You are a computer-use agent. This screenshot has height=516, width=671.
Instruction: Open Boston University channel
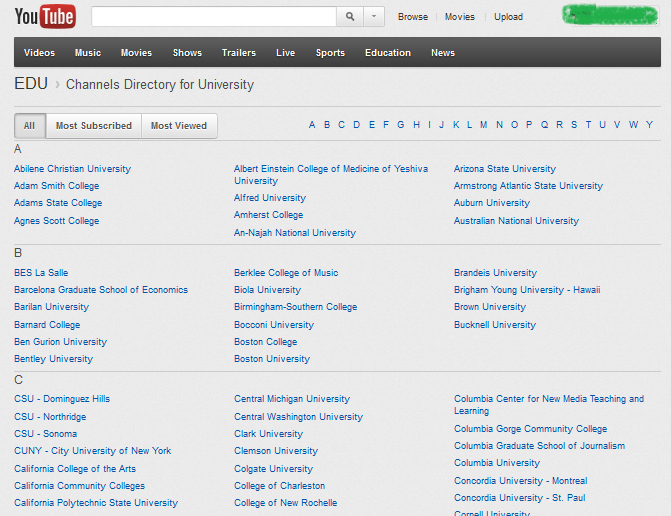click(272, 359)
